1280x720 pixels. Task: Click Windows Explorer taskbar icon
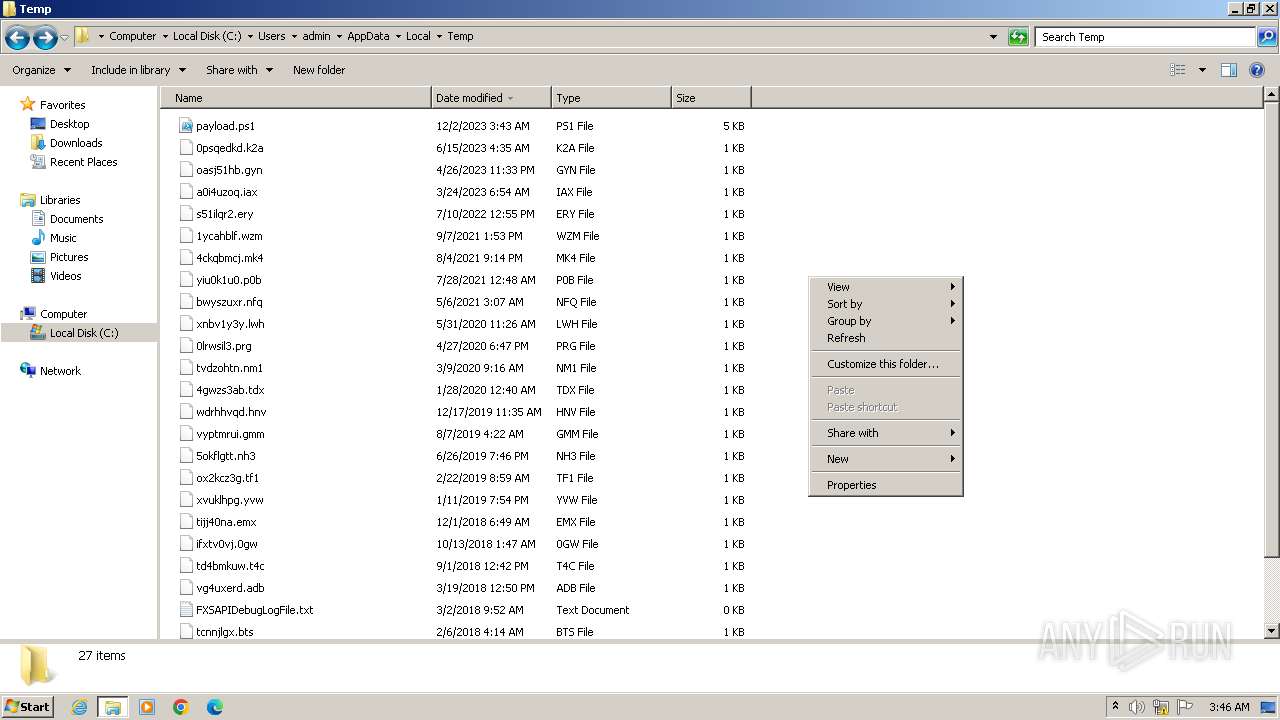pyautogui.click(x=113, y=707)
